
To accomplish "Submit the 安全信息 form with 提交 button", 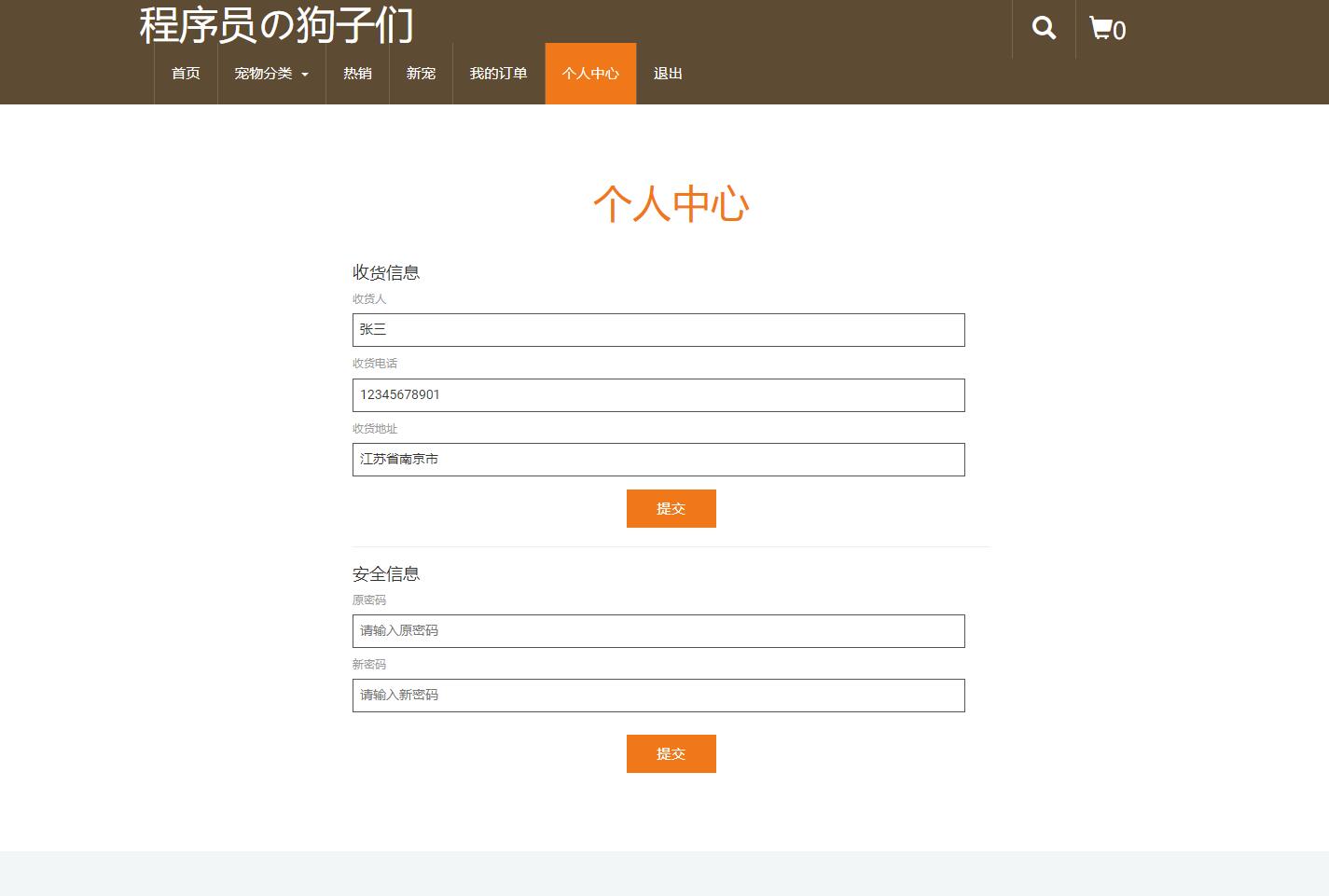I will tap(671, 753).
